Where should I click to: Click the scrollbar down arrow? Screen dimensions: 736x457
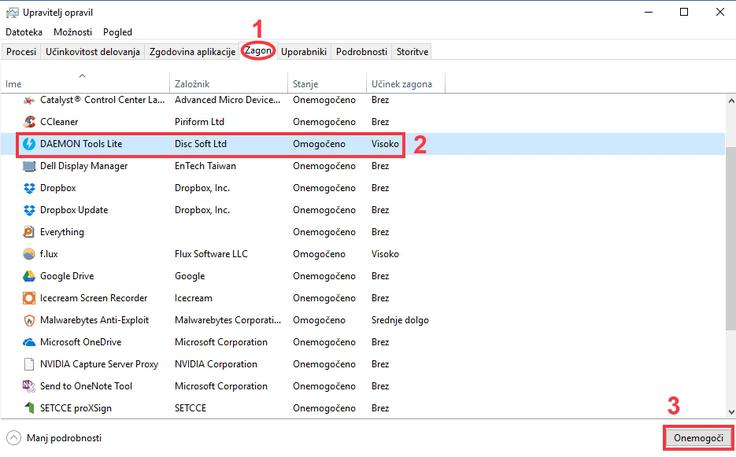pos(731,411)
